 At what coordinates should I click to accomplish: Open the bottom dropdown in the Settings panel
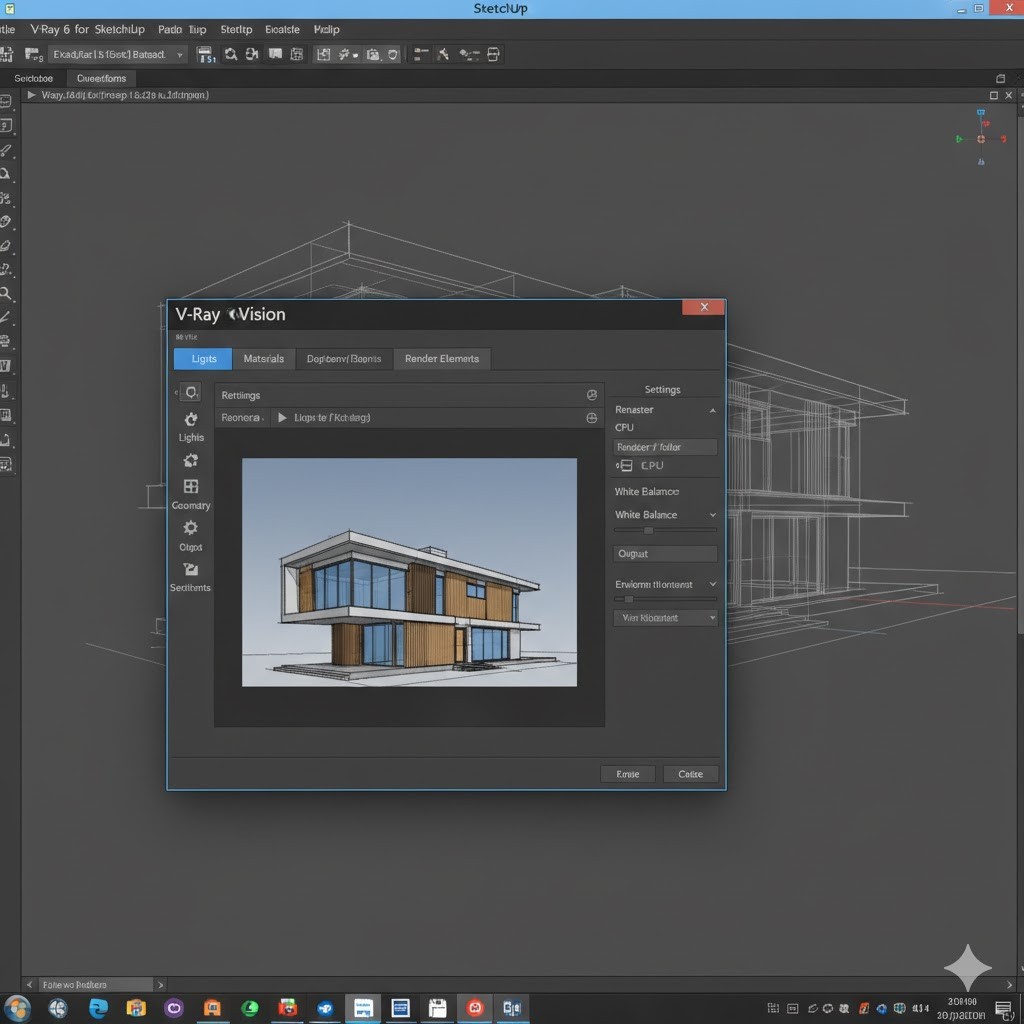tap(665, 618)
